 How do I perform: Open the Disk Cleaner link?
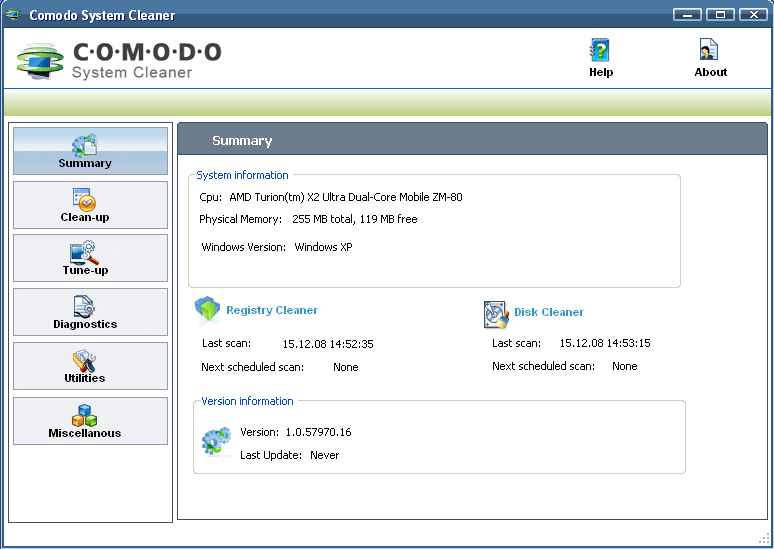tap(549, 312)
